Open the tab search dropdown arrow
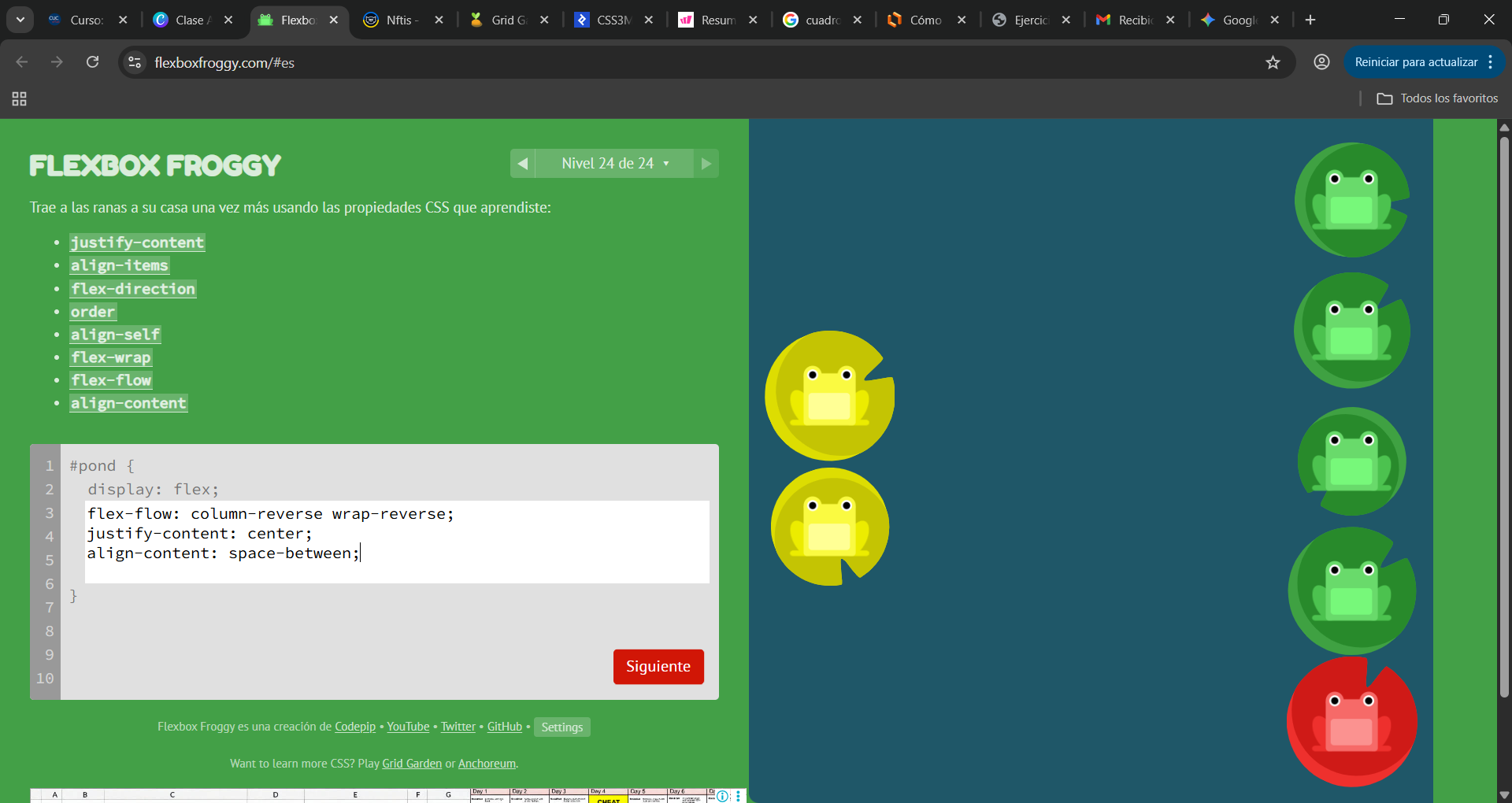This screenshot has height=803, width=1512. (x=20, y=20)
